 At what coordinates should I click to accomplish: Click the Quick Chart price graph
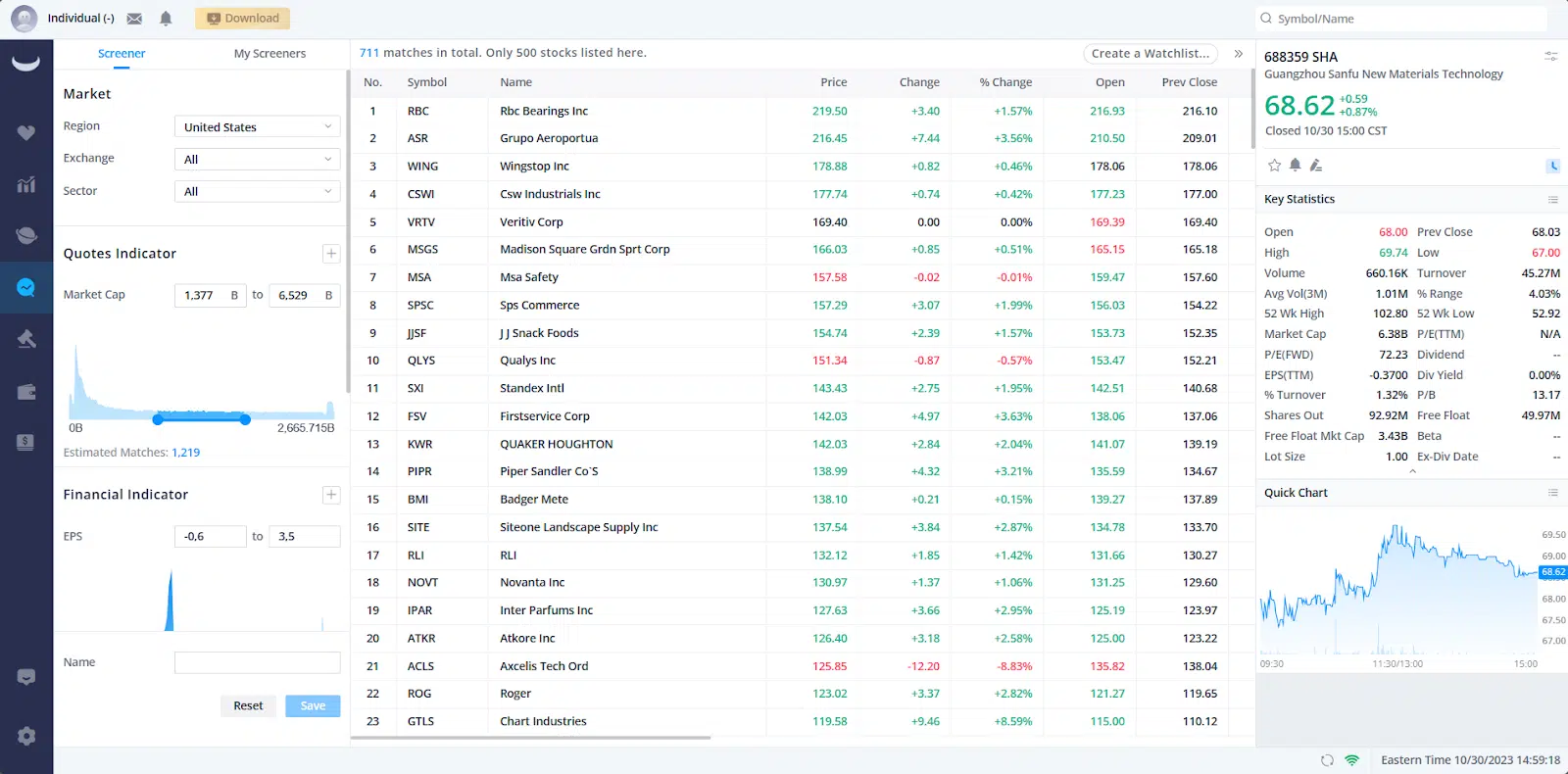click(1398, 590)
